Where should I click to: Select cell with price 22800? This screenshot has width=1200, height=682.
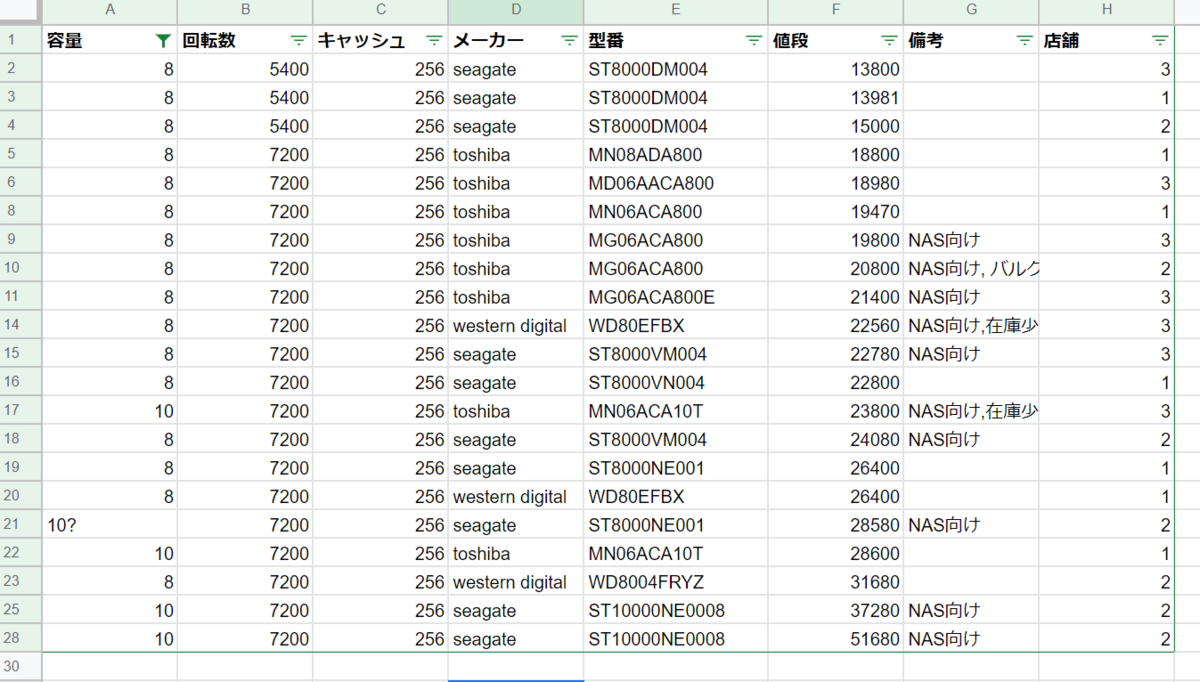(x=836, y=383)
